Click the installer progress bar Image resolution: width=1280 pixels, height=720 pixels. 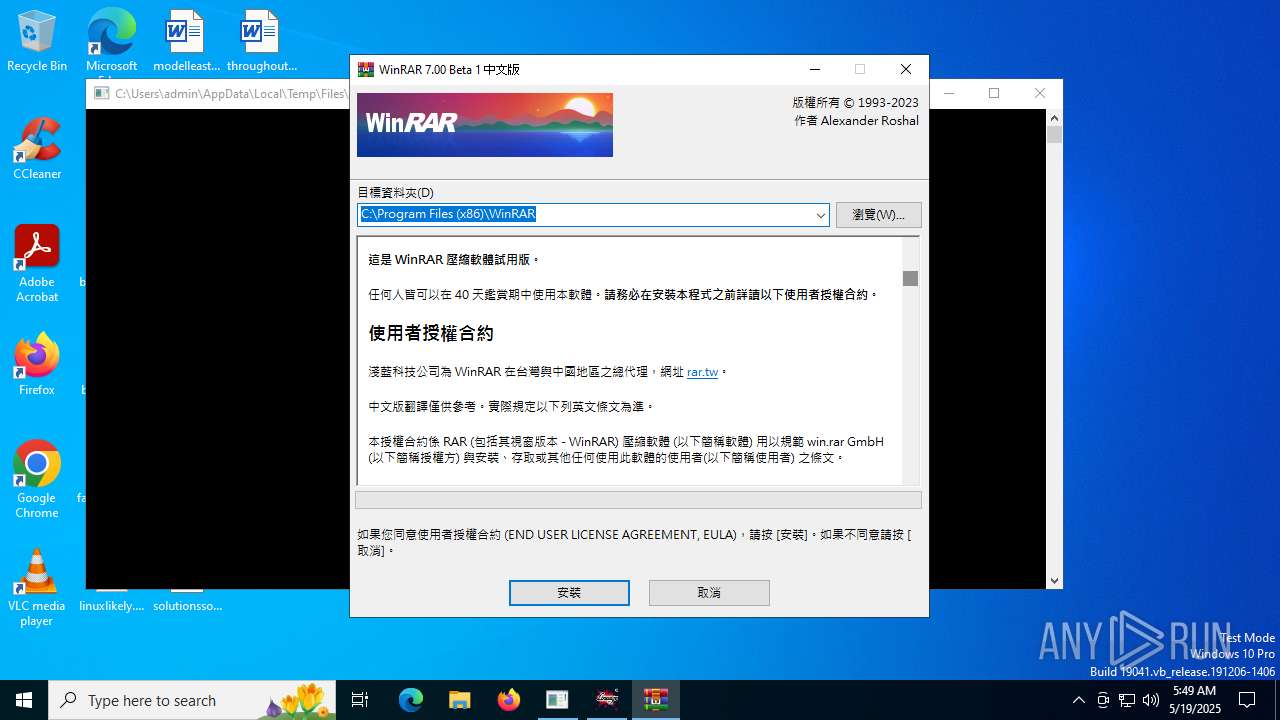tap(638, 500)
